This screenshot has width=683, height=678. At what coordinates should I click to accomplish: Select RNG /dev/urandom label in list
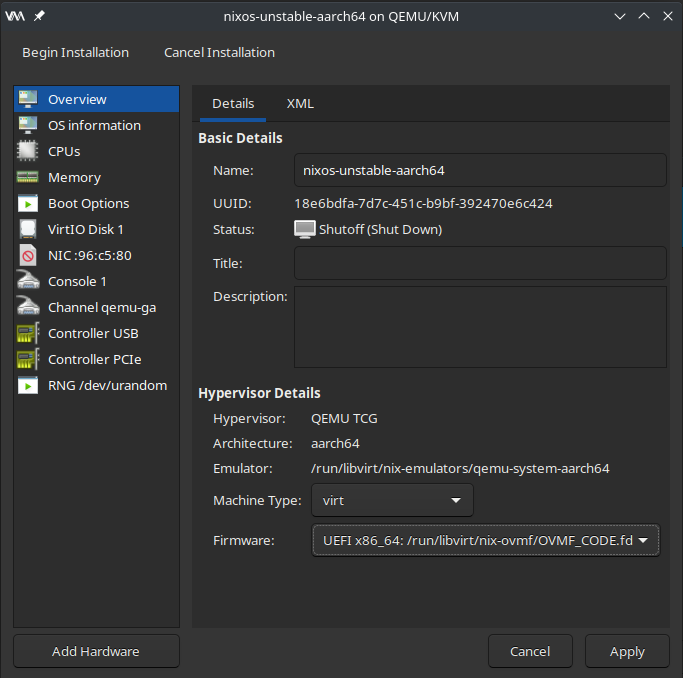(x=108, y=385)
